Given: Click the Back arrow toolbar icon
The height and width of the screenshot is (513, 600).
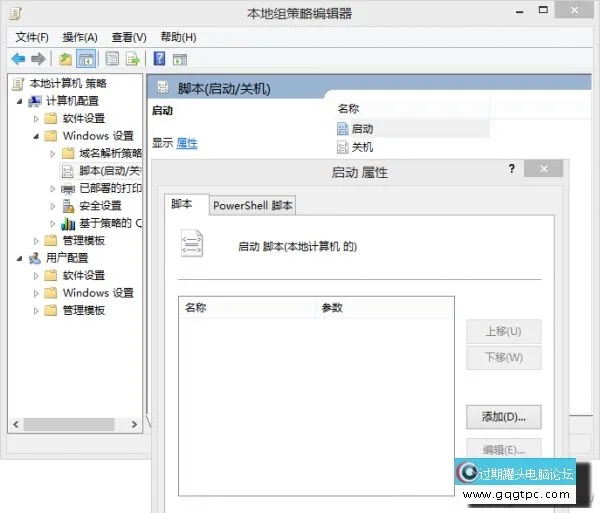Looking at the screenshot, I should [x=18, y=59].
